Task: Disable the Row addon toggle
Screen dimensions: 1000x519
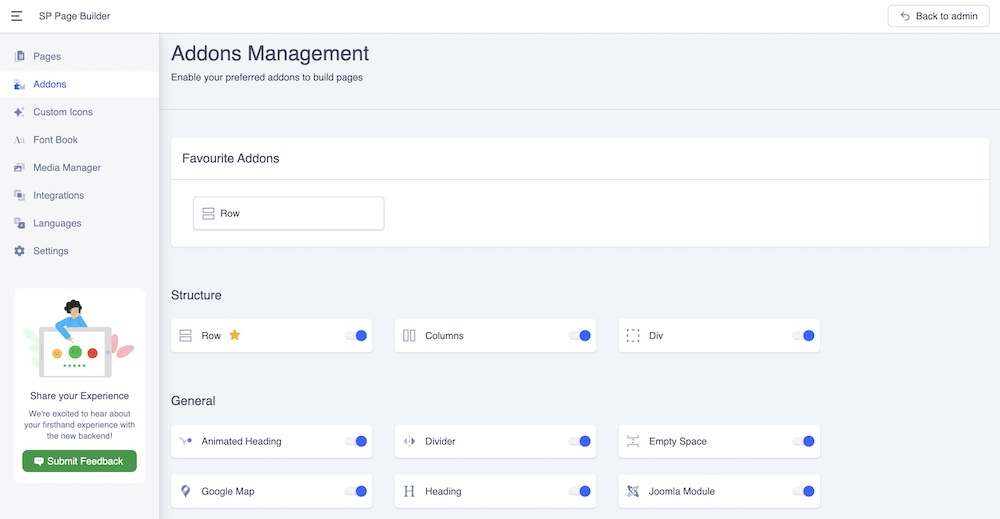Action: tap(356, 336)
